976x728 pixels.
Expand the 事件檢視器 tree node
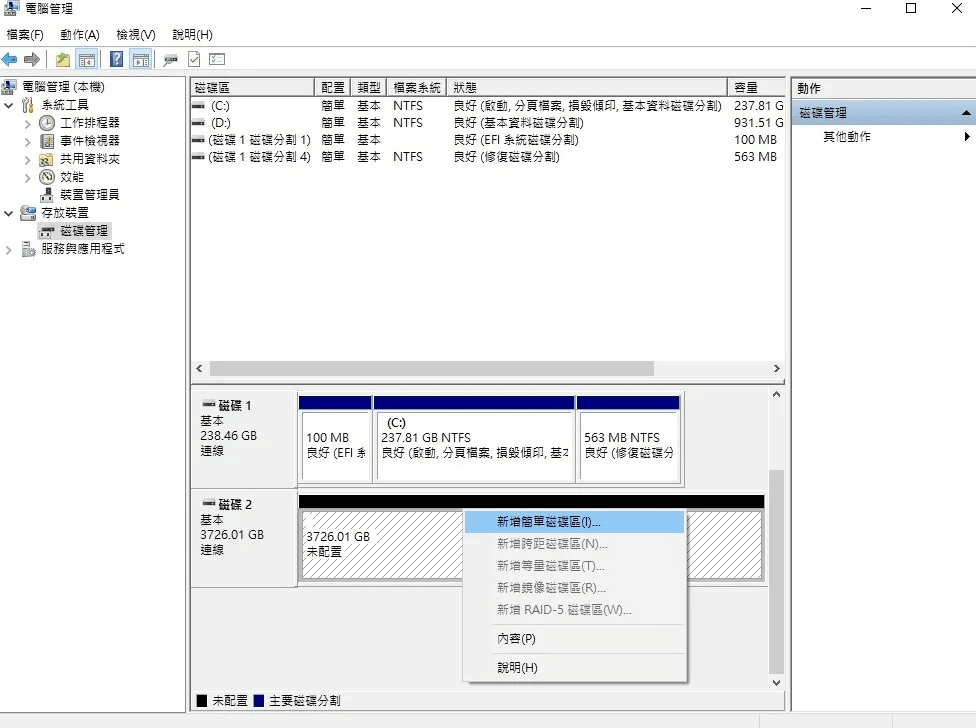click(x=27, y=142)
